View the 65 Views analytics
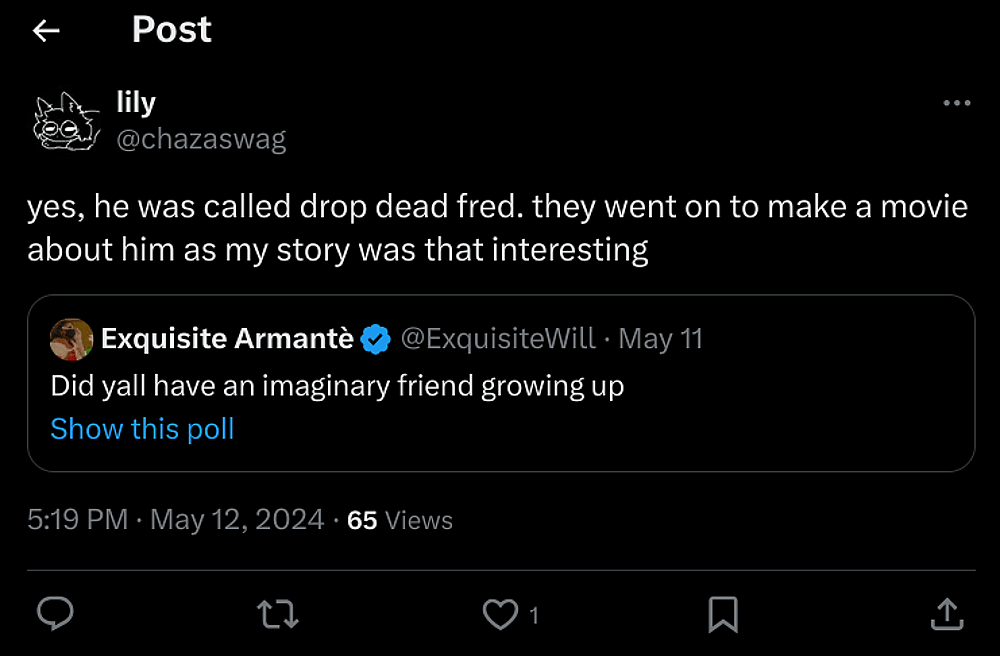Image resolution: width=1000 pixels, height=656 pixels. coord(400,520)
